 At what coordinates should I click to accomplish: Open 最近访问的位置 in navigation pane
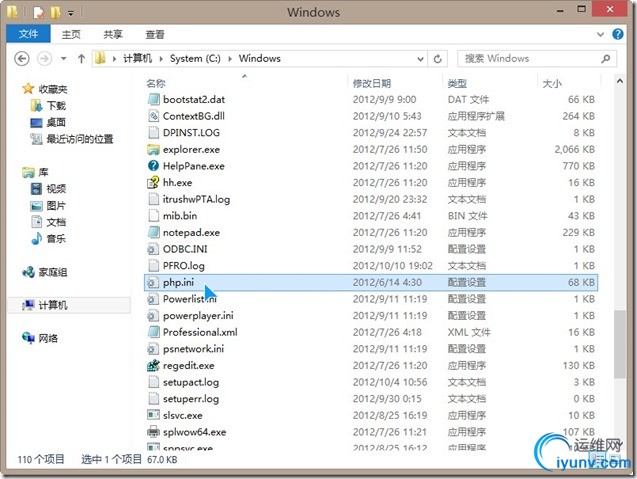point(80,139)
